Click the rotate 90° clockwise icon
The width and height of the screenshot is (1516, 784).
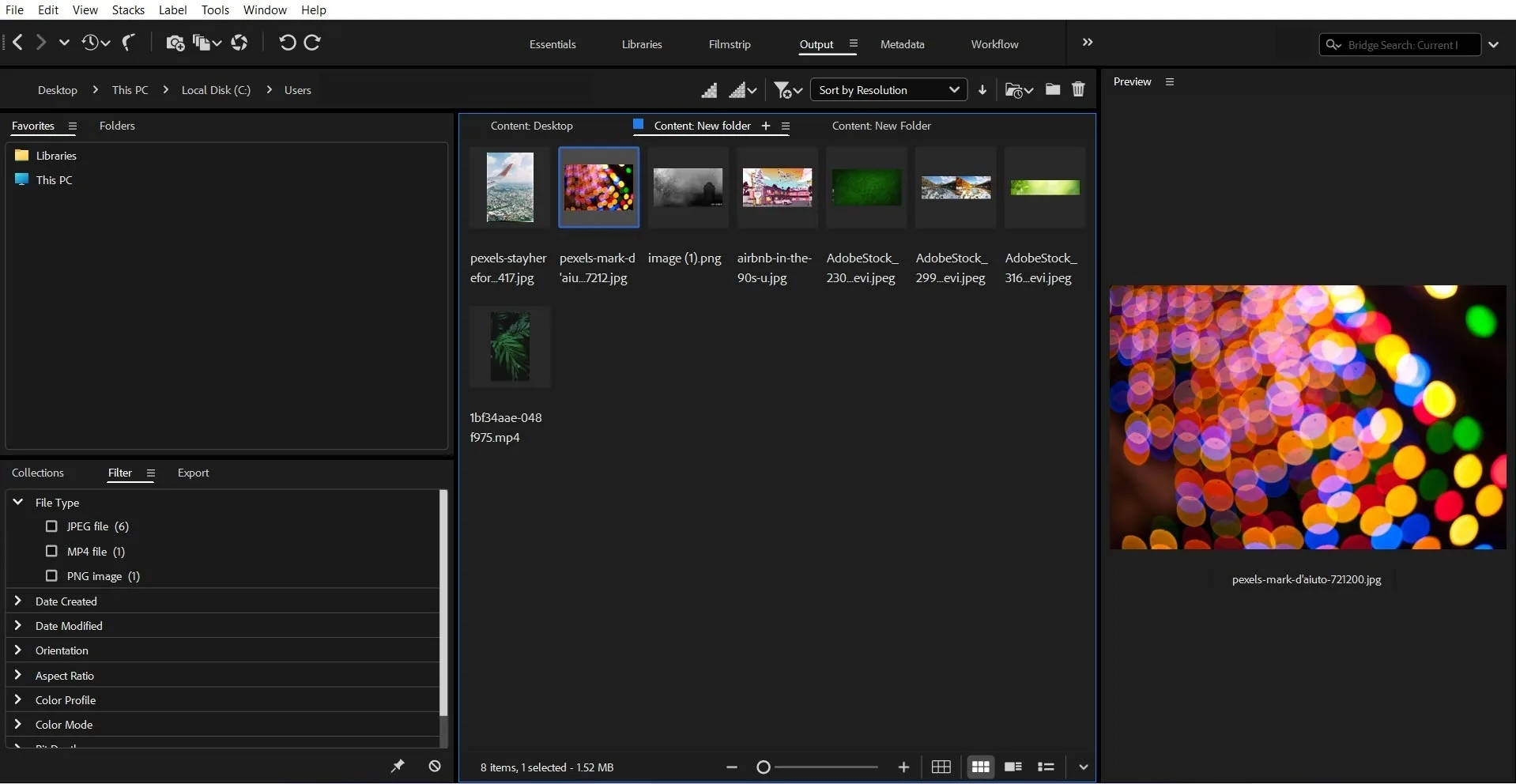coord(313,43)
